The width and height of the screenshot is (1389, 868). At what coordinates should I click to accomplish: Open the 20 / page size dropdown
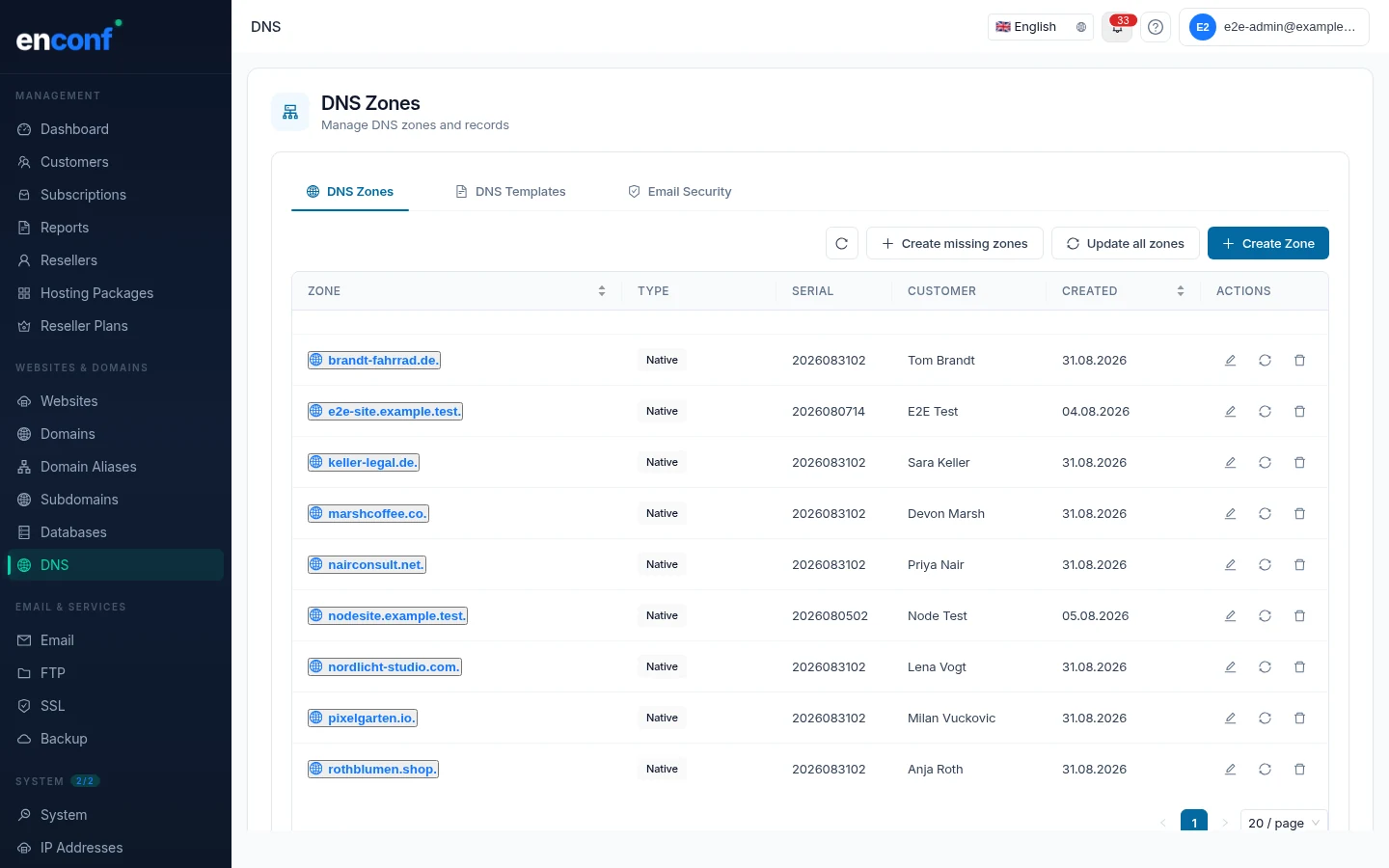tap(1284, 823)
